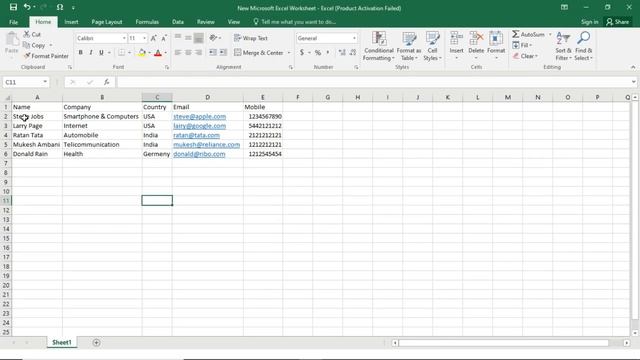Decrease font size with the small A icon
Viewport: 640px width, 360px height.
click(164, 38)
